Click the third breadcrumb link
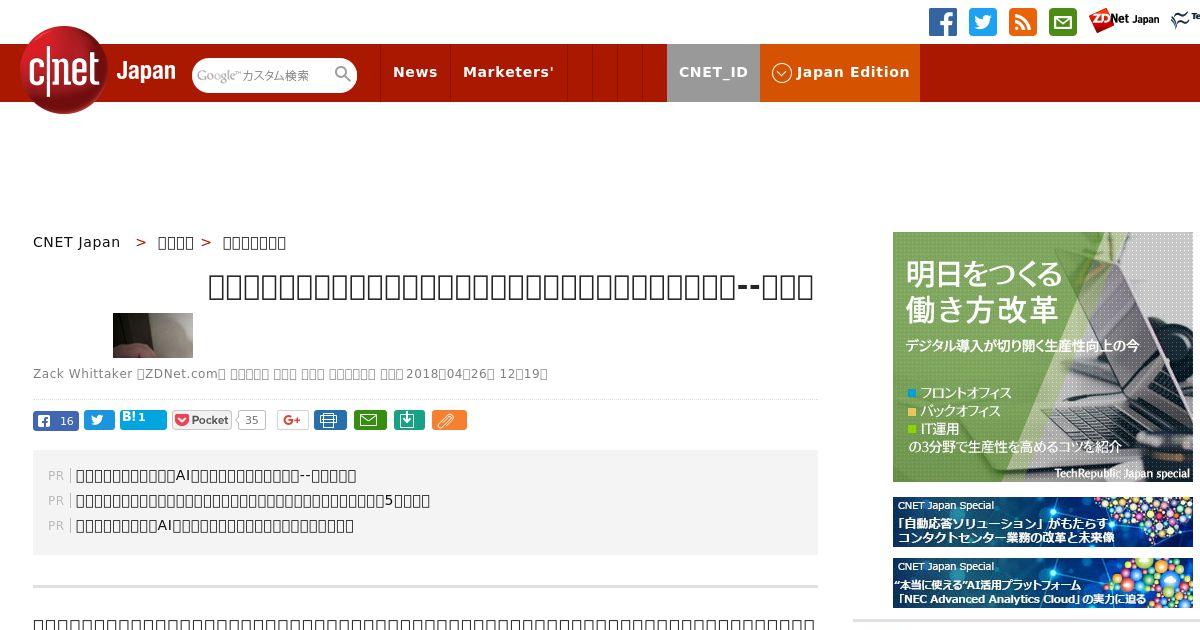1200x630 pixels. coord(254,242)
